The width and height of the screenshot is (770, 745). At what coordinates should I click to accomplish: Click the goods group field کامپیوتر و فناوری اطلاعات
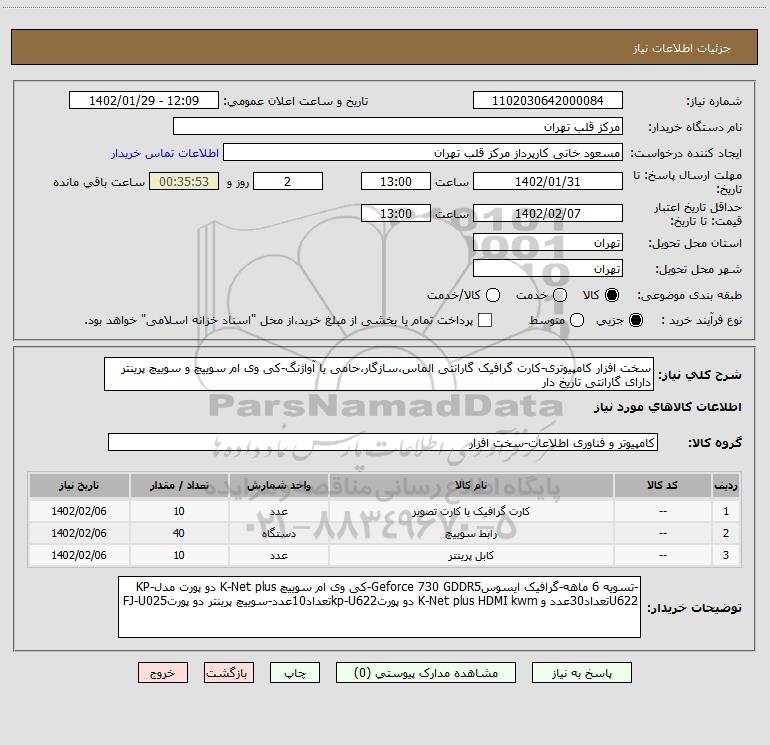pos(383,442)
